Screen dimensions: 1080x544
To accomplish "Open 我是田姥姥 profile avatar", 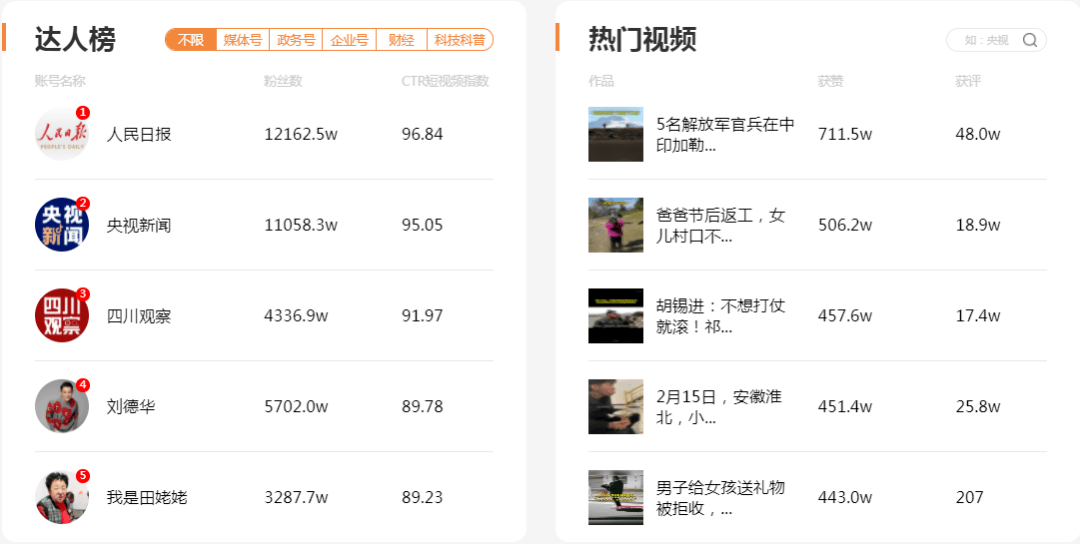I will [x=62, y=497].
